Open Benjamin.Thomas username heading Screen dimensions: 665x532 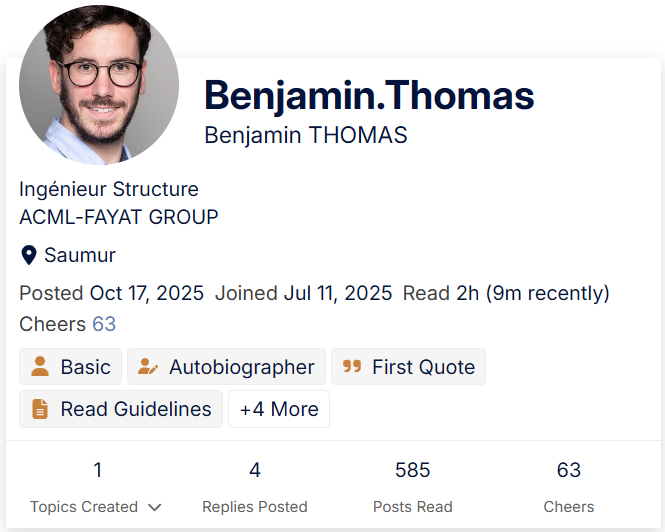[x=369, y=95]
